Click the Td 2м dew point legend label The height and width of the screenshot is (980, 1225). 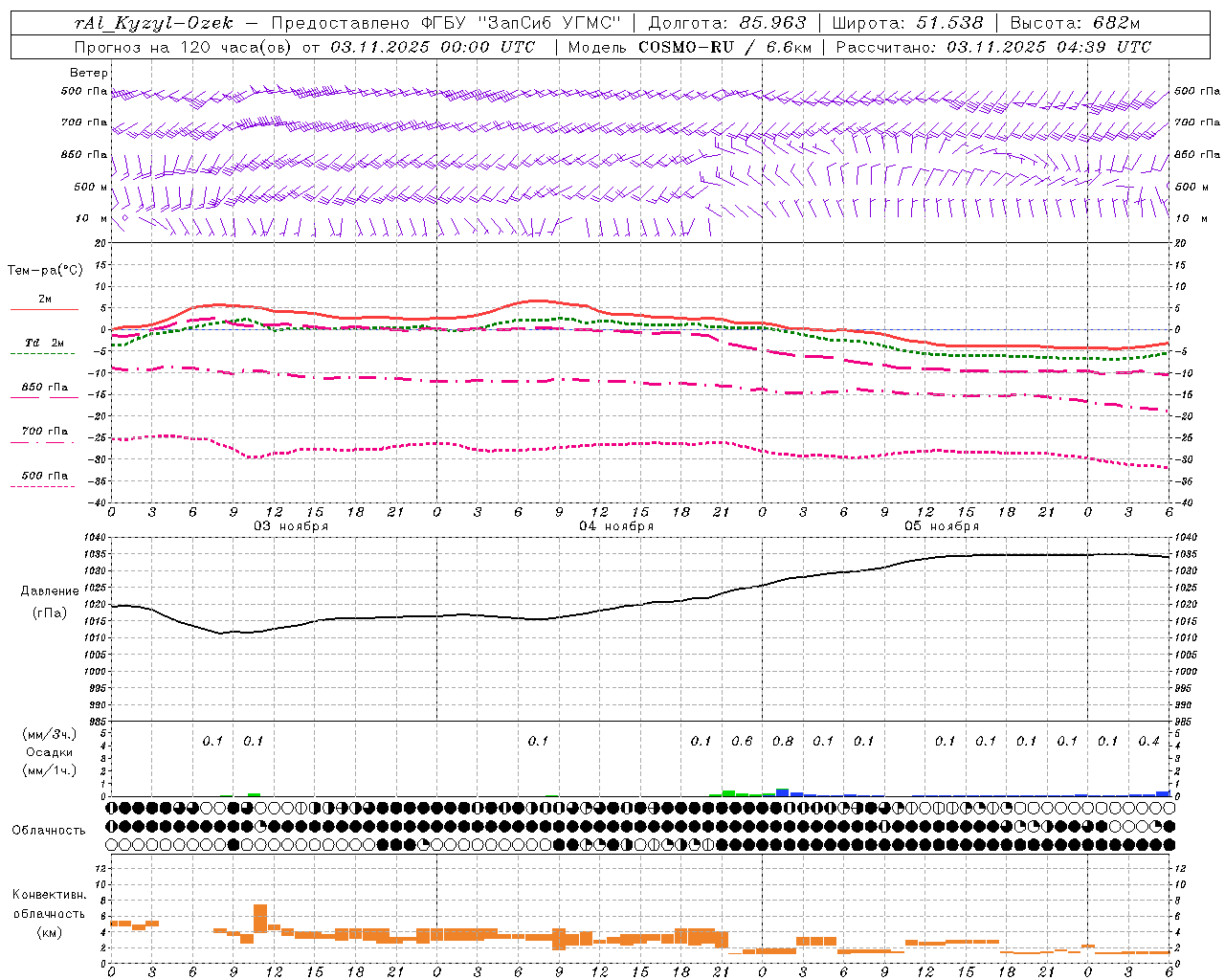point(44,343)
